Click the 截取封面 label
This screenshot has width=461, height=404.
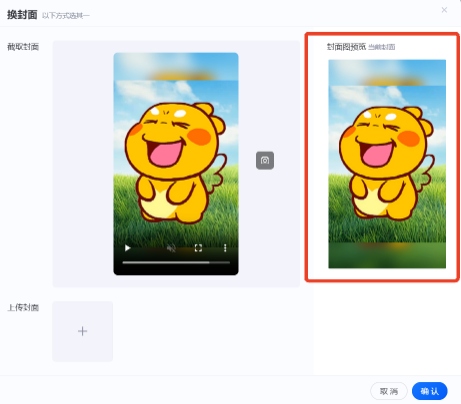pyautogui.click(x=23, y=47)
